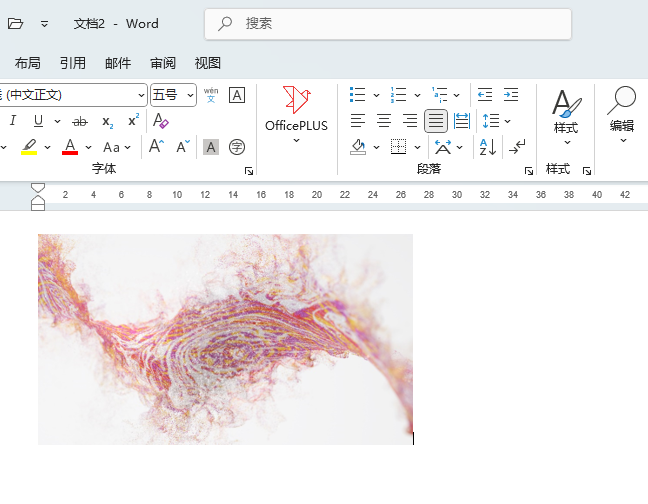Open the 审阅 ribbon tab
This screenshot has height=504, width=648.
[163, 63]
